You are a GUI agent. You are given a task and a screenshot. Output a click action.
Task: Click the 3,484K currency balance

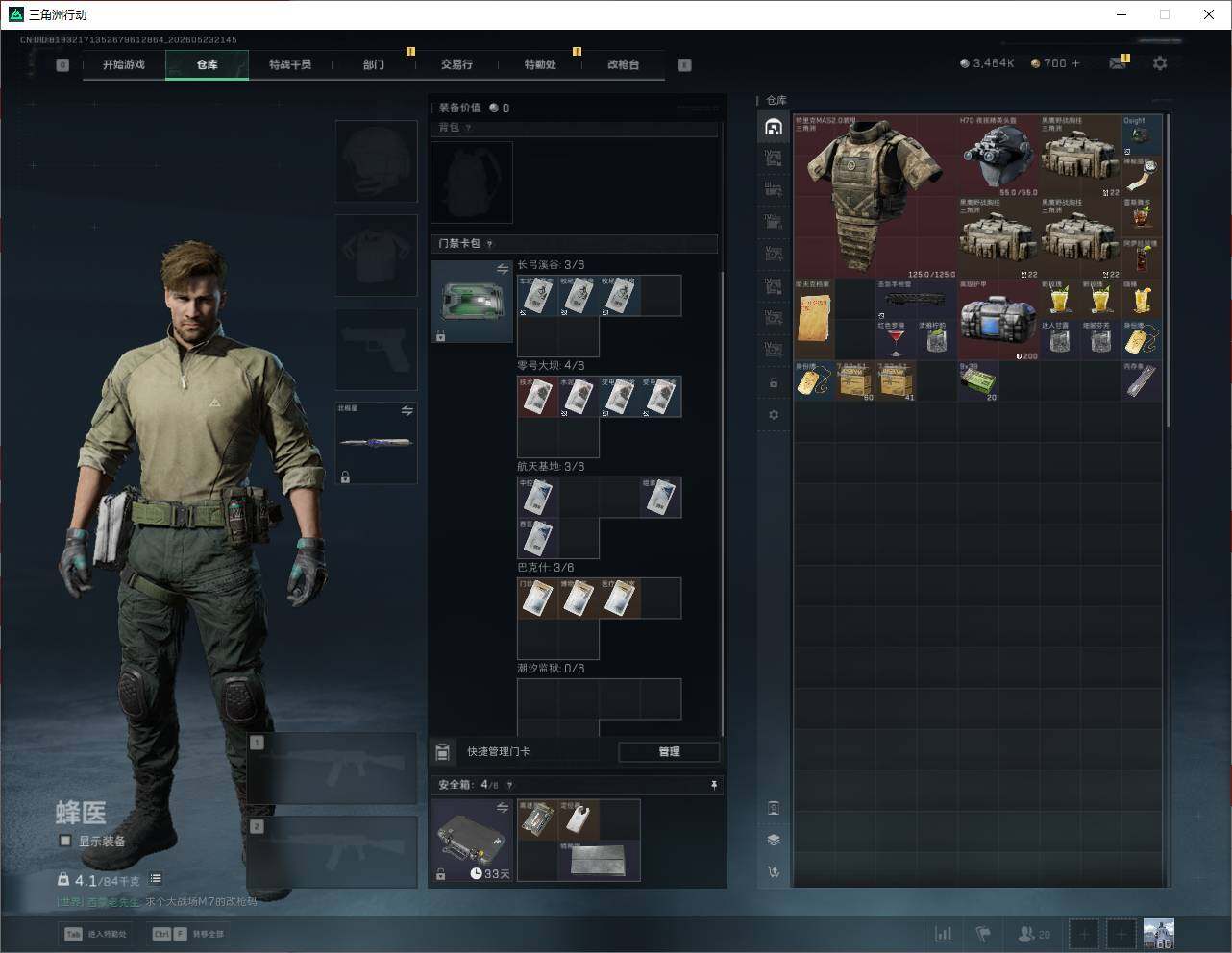987,62
